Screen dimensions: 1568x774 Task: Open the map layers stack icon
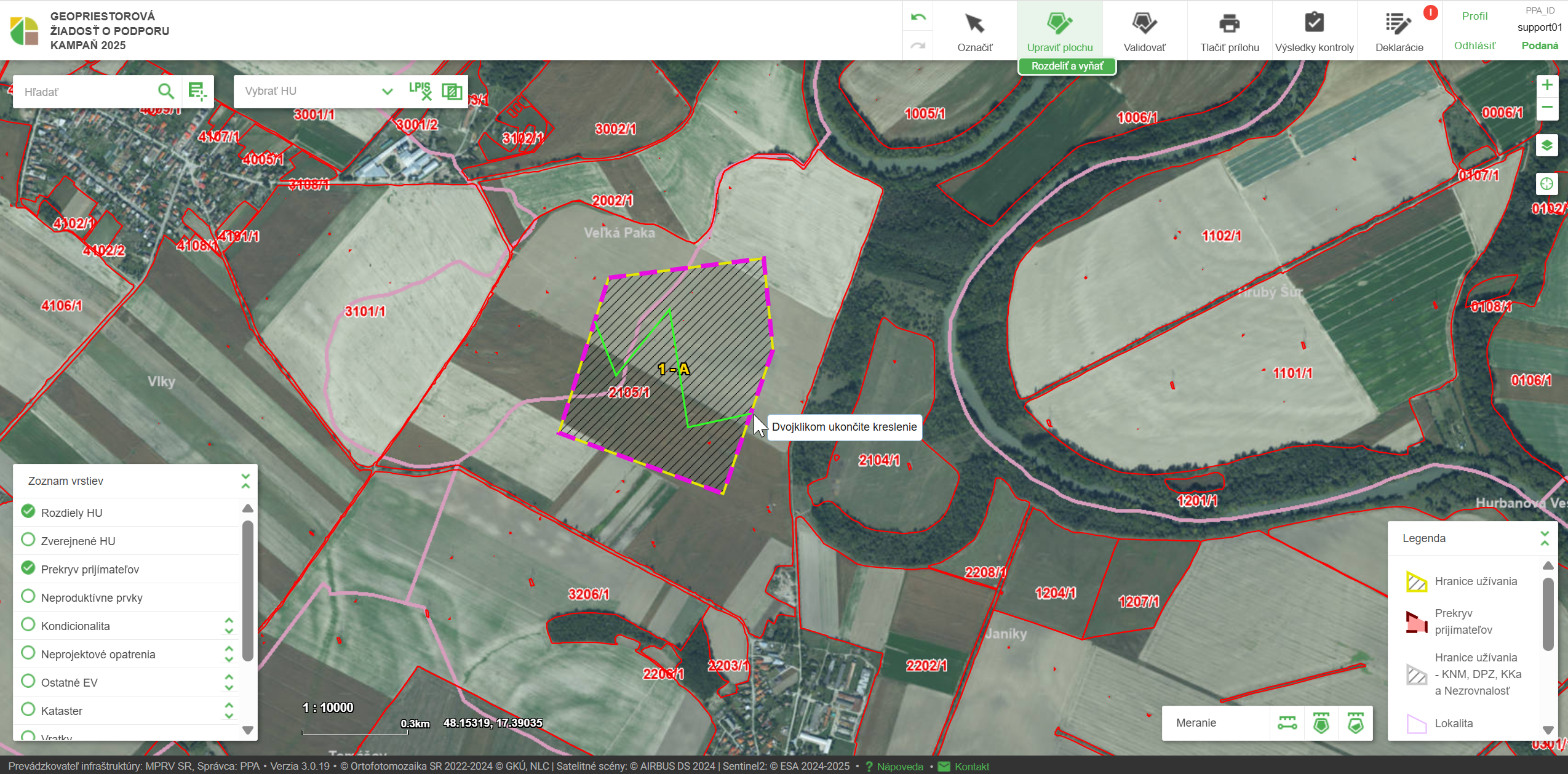[x=1546, y=146]
